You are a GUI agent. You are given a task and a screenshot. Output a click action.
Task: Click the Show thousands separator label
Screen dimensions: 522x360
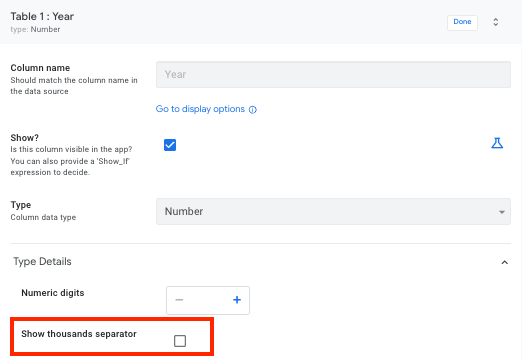click(x=79, y=334)
